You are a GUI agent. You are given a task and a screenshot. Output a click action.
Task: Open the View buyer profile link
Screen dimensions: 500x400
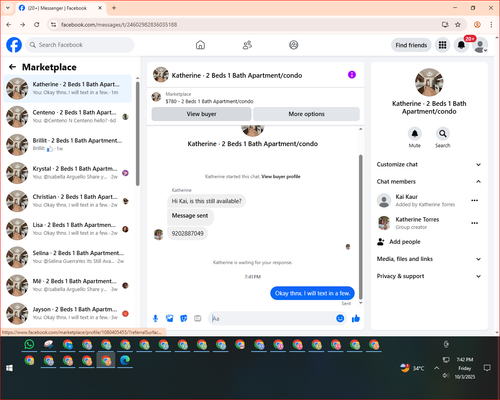pyautogui.click(x=281, y=177)
